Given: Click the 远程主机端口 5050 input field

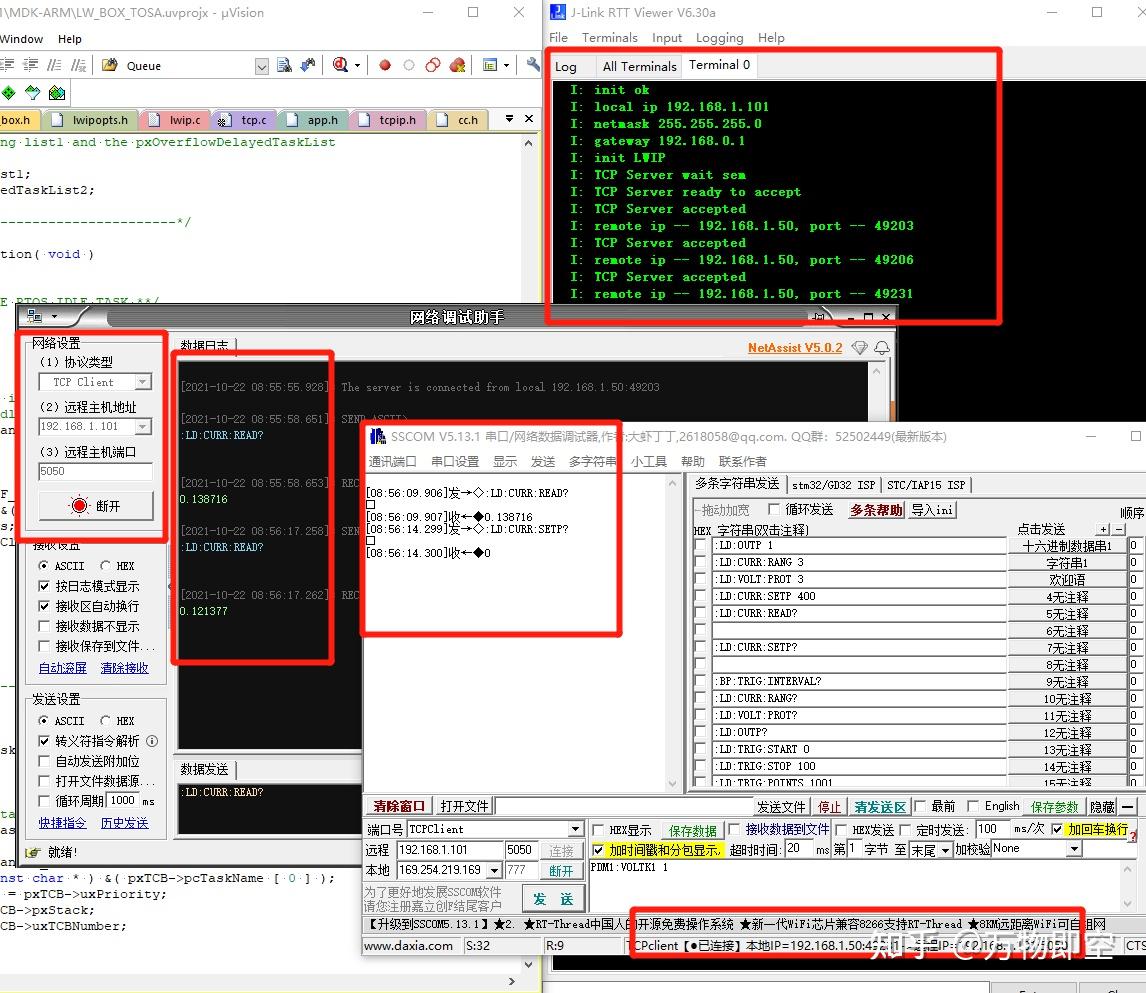Looking at the screenshot, I should pos(95,471).
